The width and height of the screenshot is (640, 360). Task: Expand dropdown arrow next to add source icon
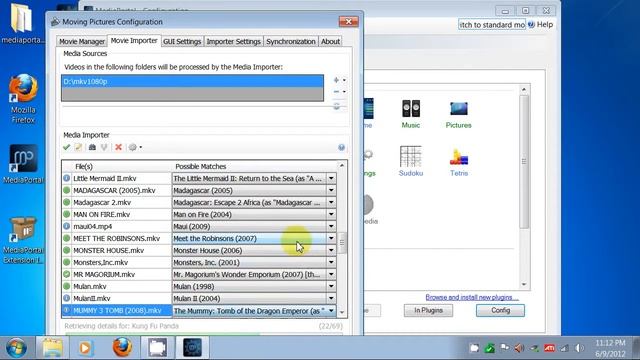pos(344,80)
